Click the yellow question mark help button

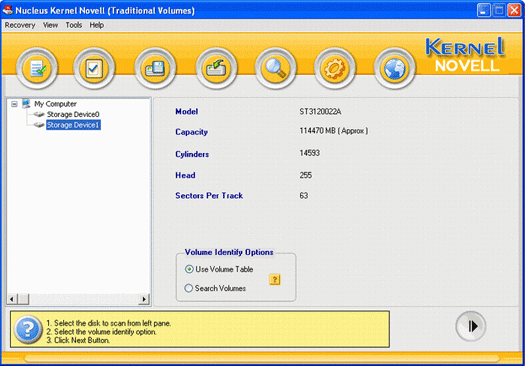(275, 279)
